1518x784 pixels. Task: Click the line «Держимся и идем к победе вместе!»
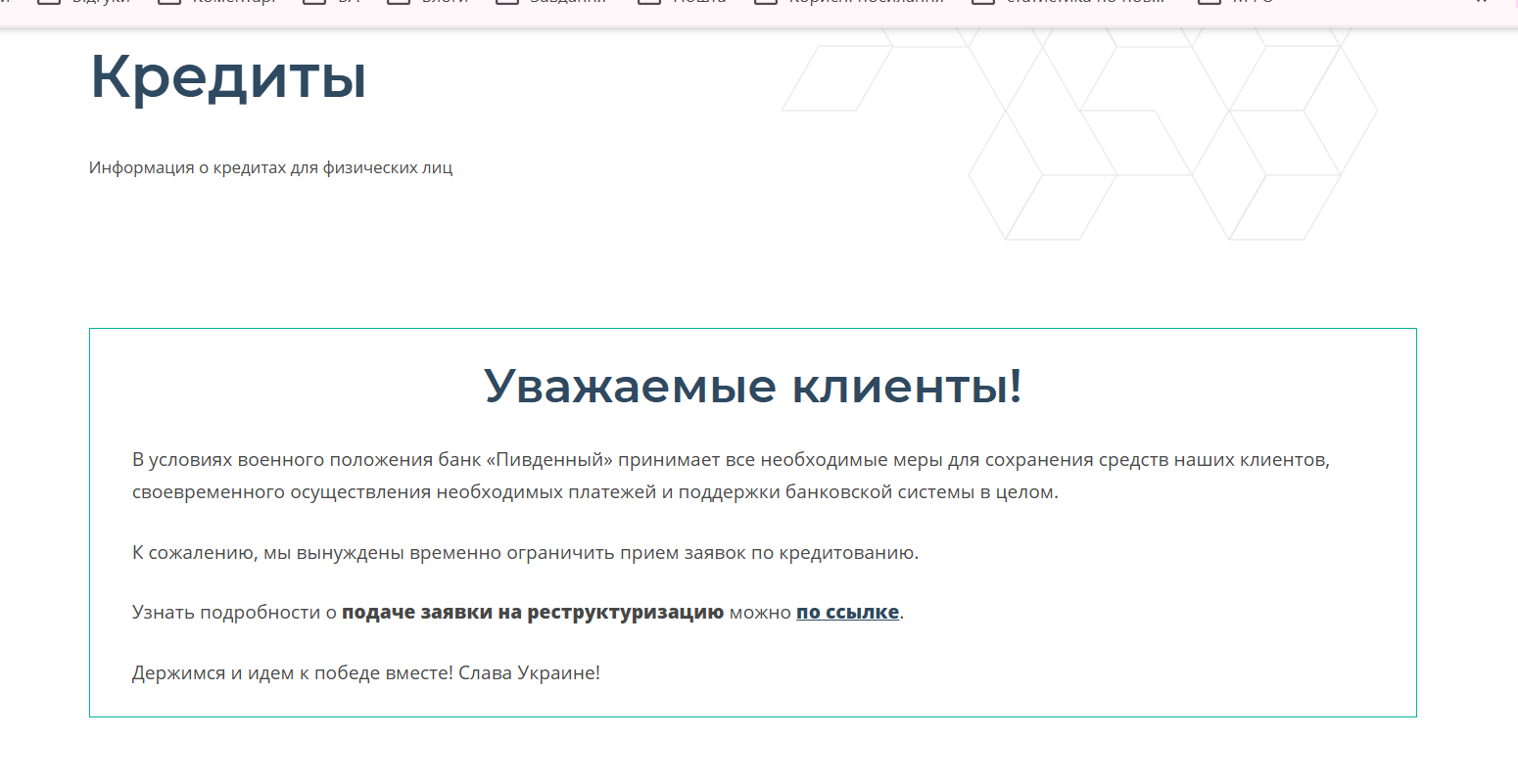[x=293, y=673]
